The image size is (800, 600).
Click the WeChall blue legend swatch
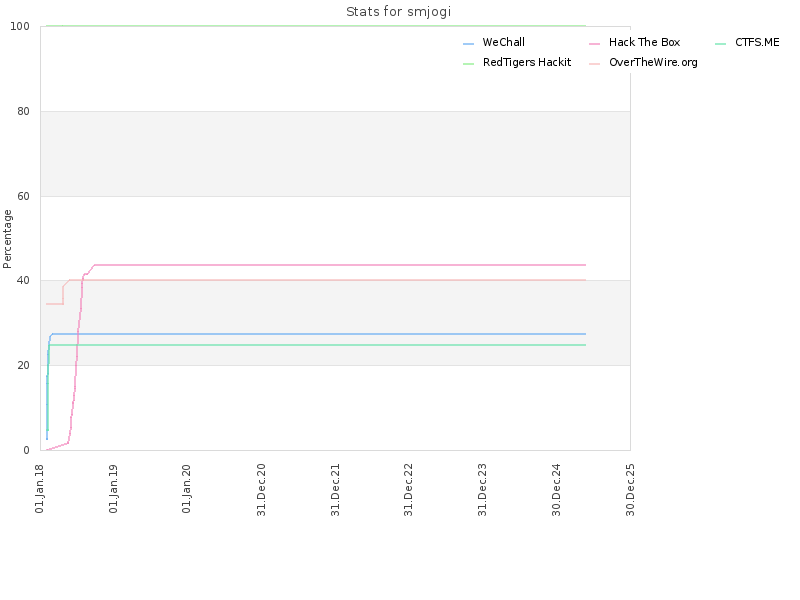468,44
